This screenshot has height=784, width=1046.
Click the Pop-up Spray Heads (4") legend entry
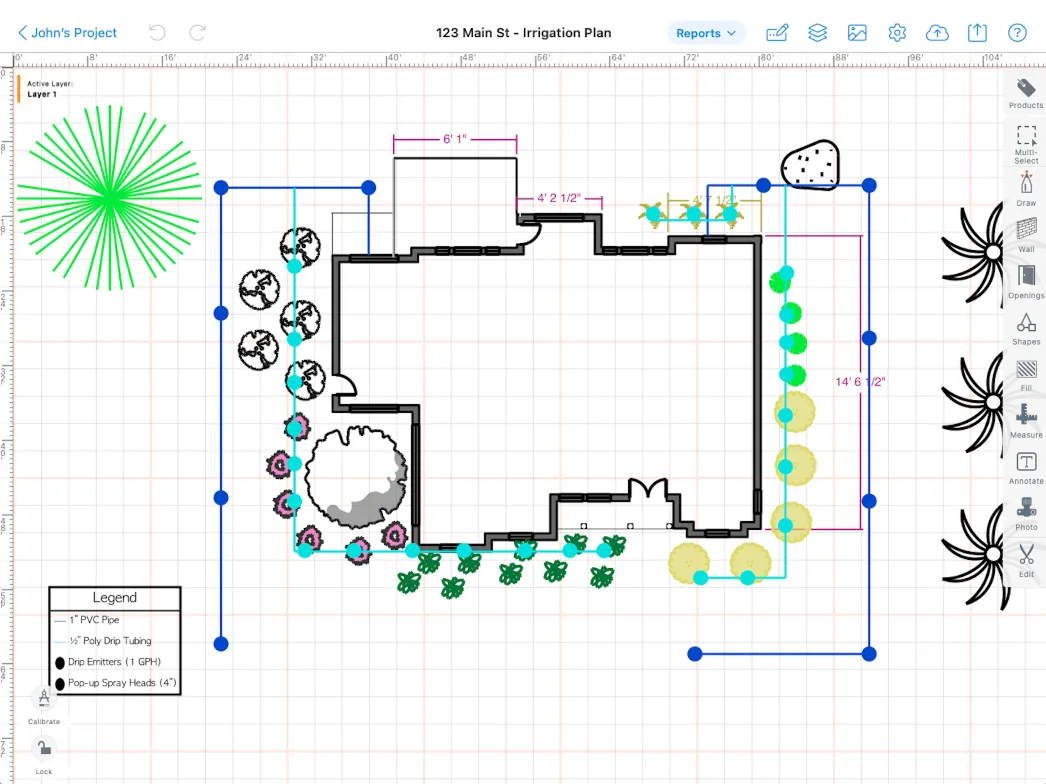click(115, 683)
